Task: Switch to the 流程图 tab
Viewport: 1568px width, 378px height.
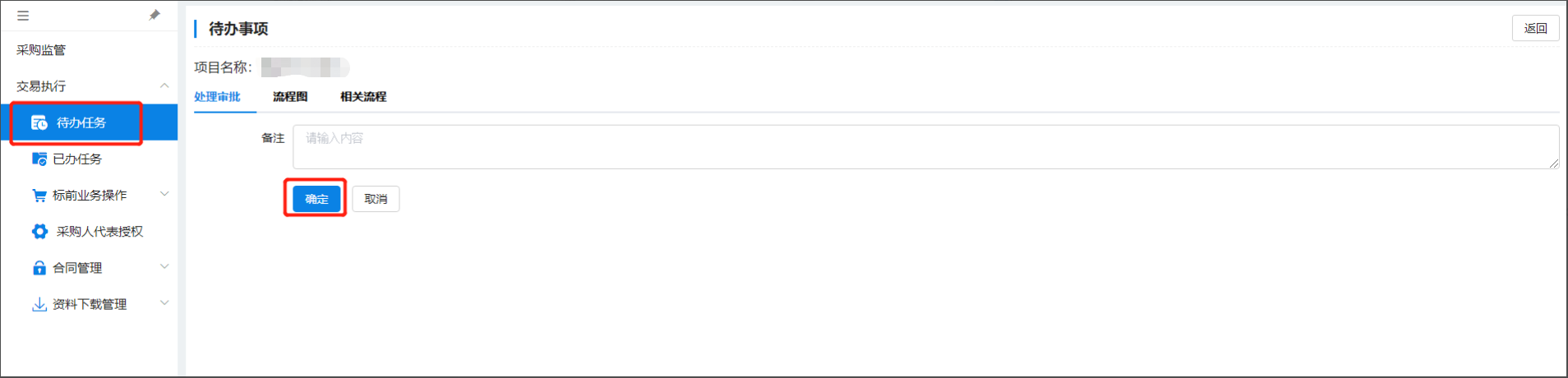Action: 290,97
